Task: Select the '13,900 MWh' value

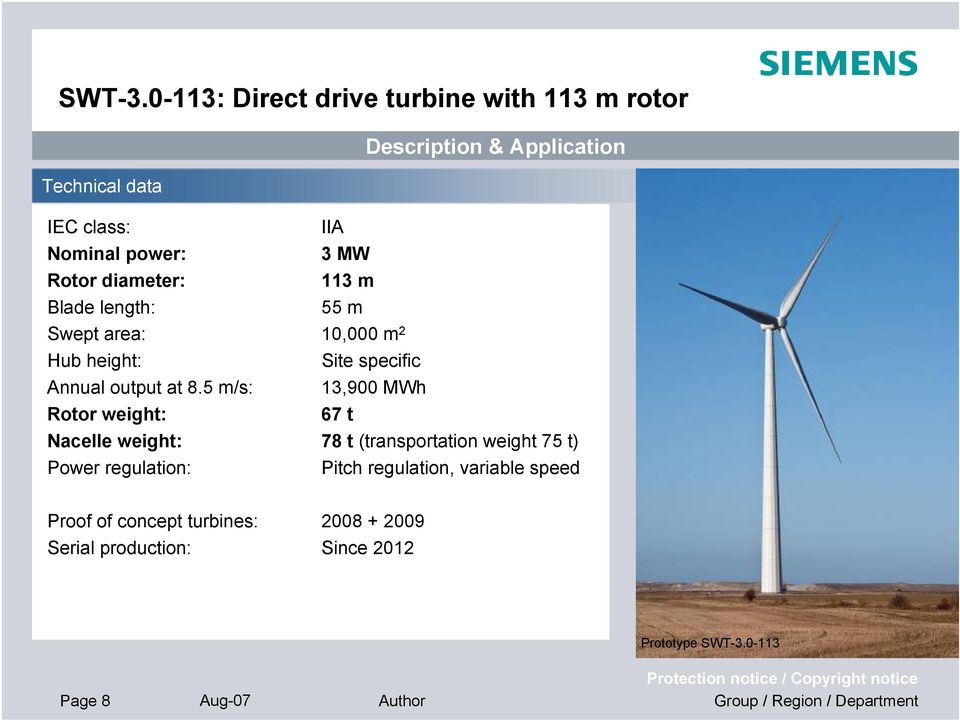Action: [x=373, y=388]
